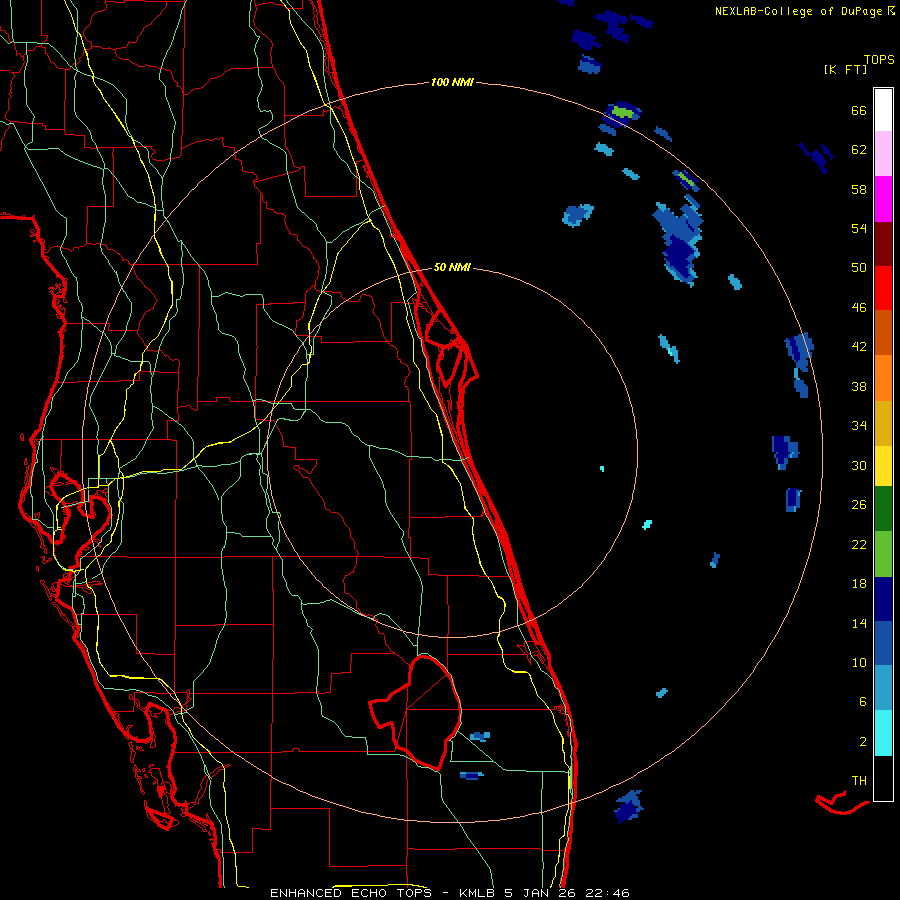Click the "30" legend value
This screenshot has width=900, height=900.
pos(859,465)
